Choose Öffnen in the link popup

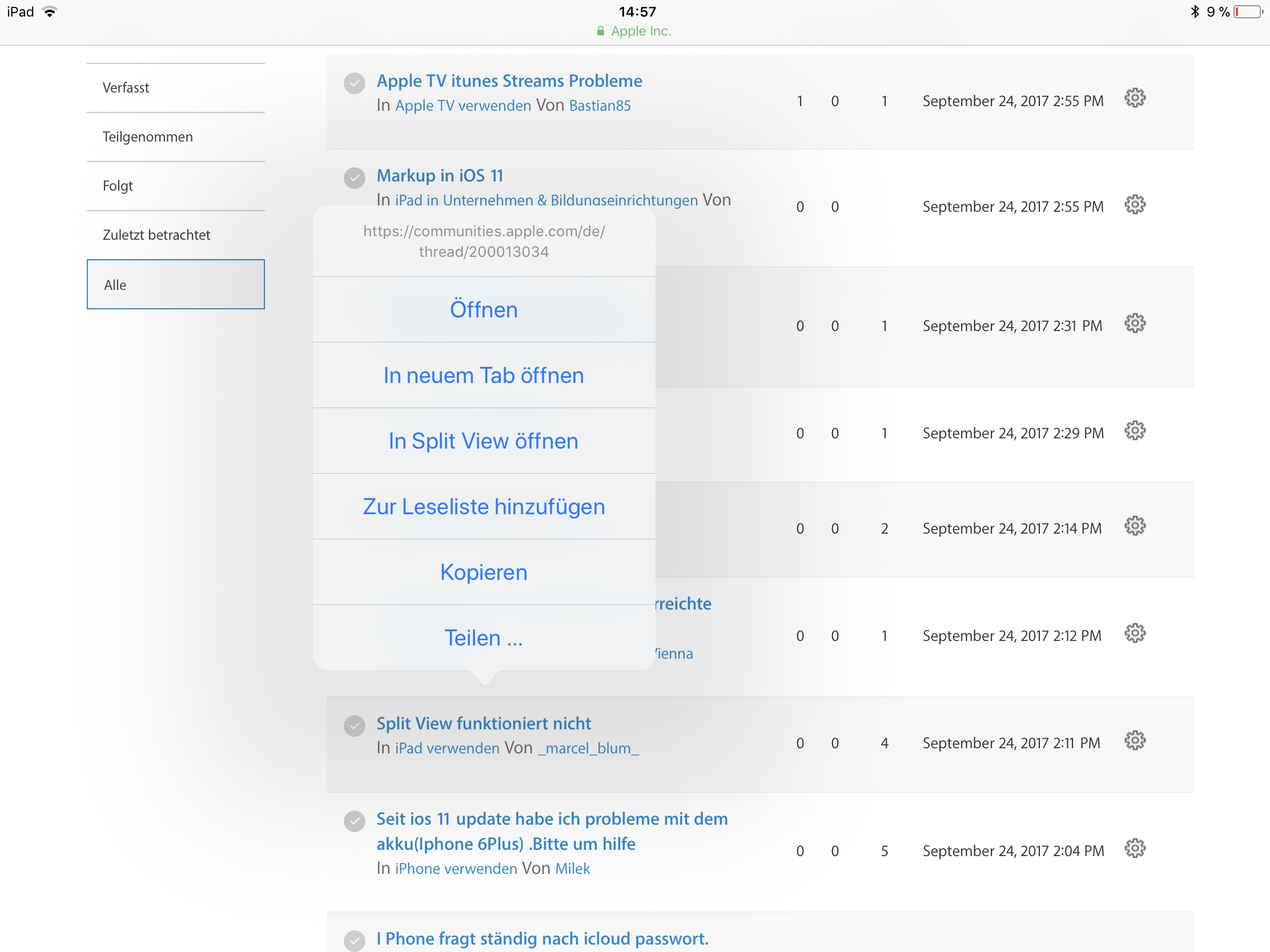[484, 310]
